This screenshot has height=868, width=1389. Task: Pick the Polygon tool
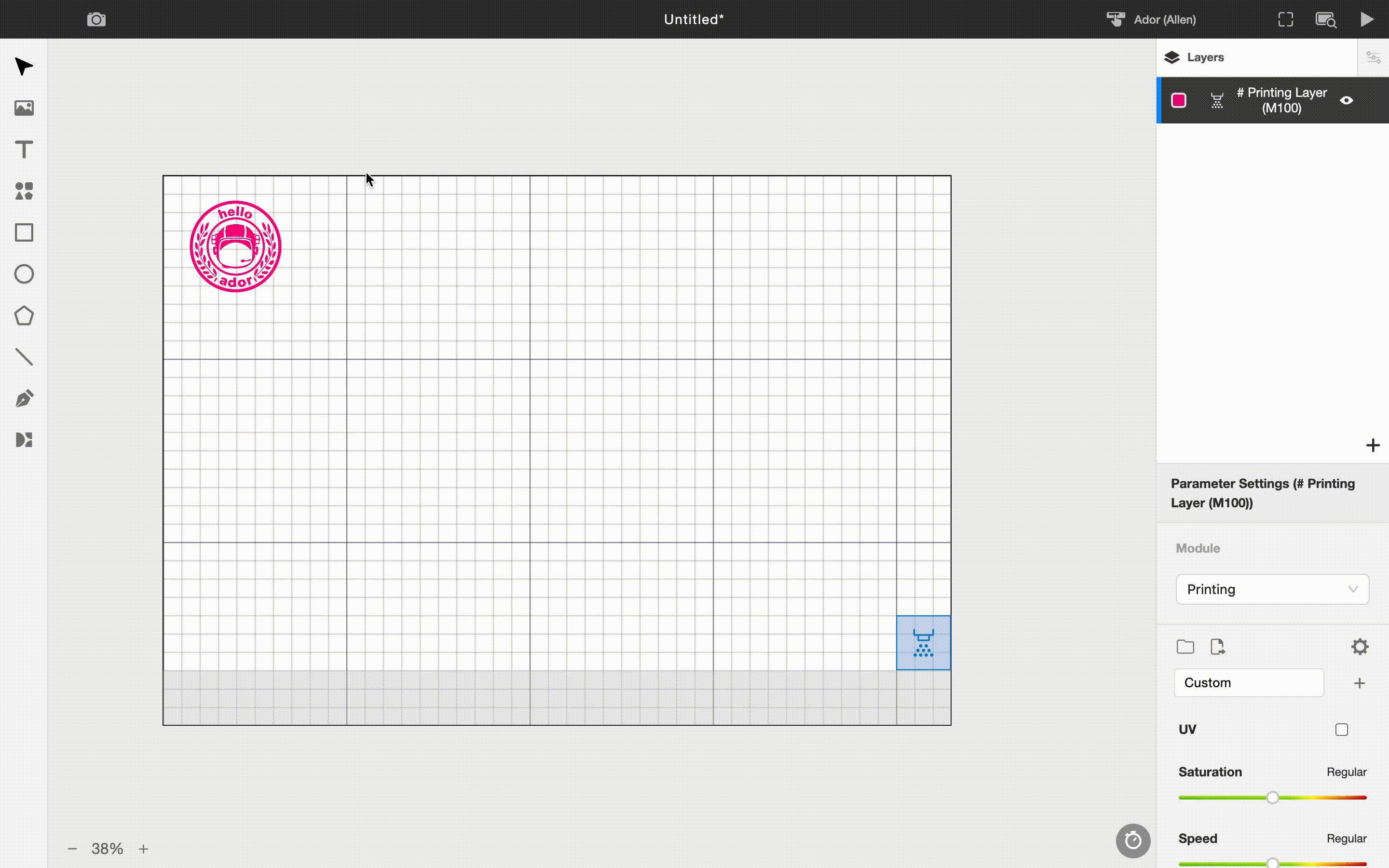(x=24, y=316)
